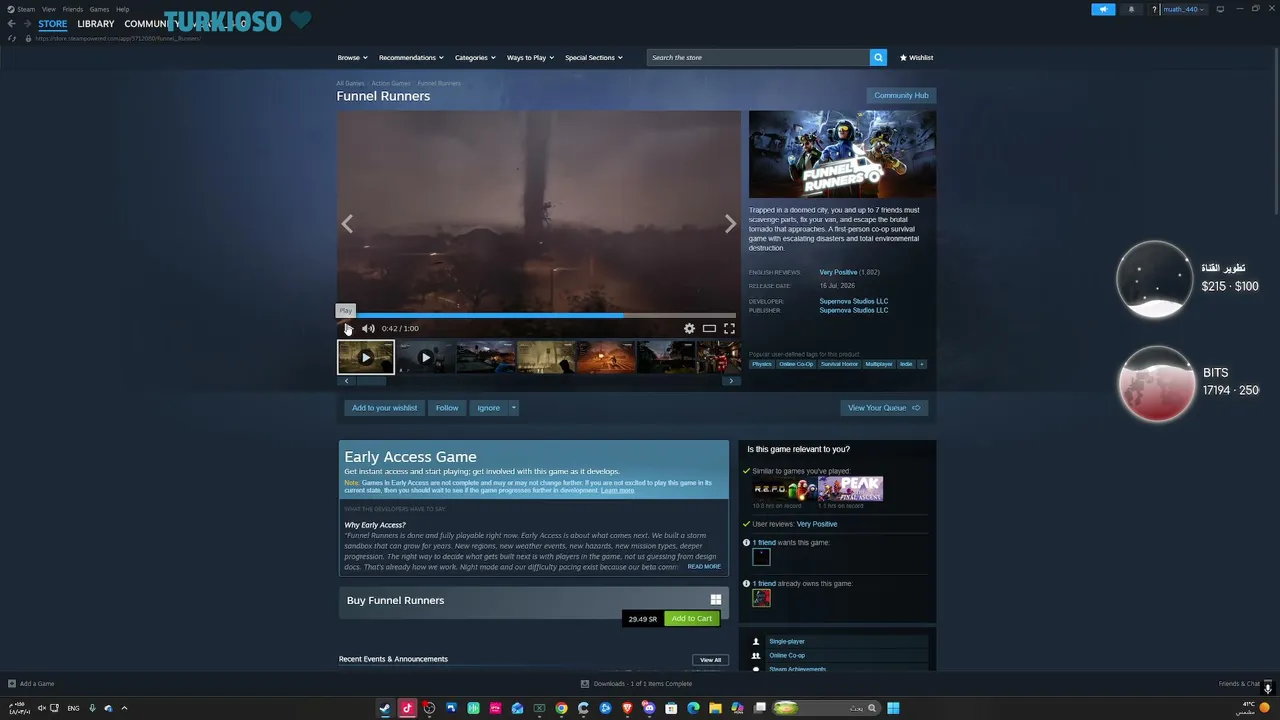The image size is (1280, 720).
Task: Open Chrome from the taskbar
Action: (x=561, y=708)
